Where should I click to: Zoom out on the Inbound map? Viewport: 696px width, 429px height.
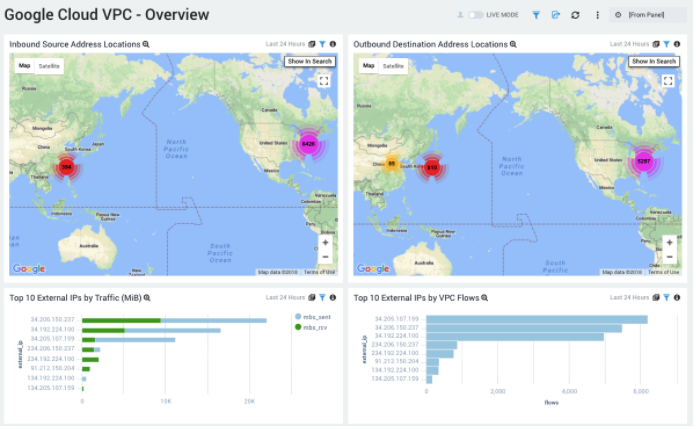pos(325,257)
